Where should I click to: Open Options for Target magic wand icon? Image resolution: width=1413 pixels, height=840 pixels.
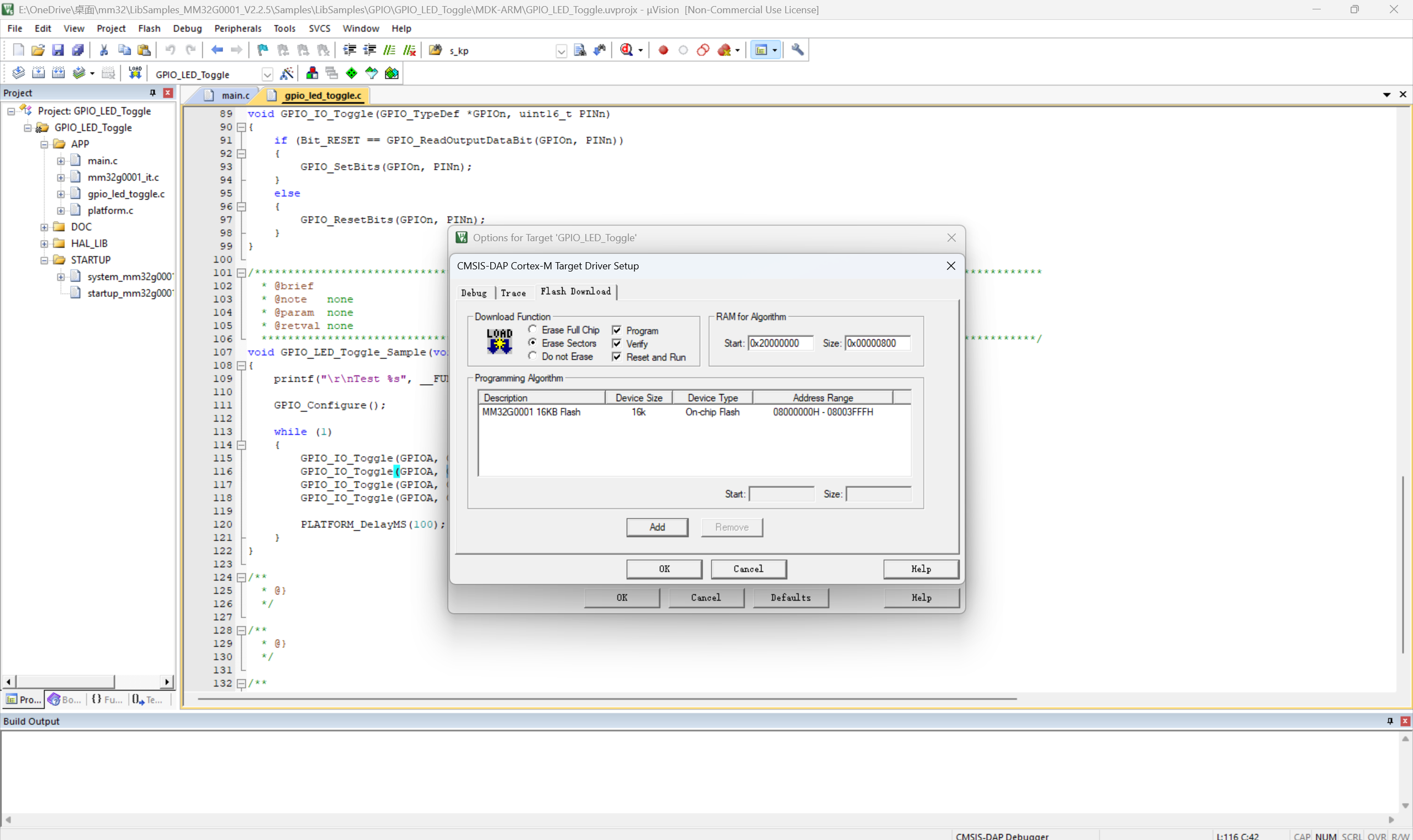click(x=287, y=73)
